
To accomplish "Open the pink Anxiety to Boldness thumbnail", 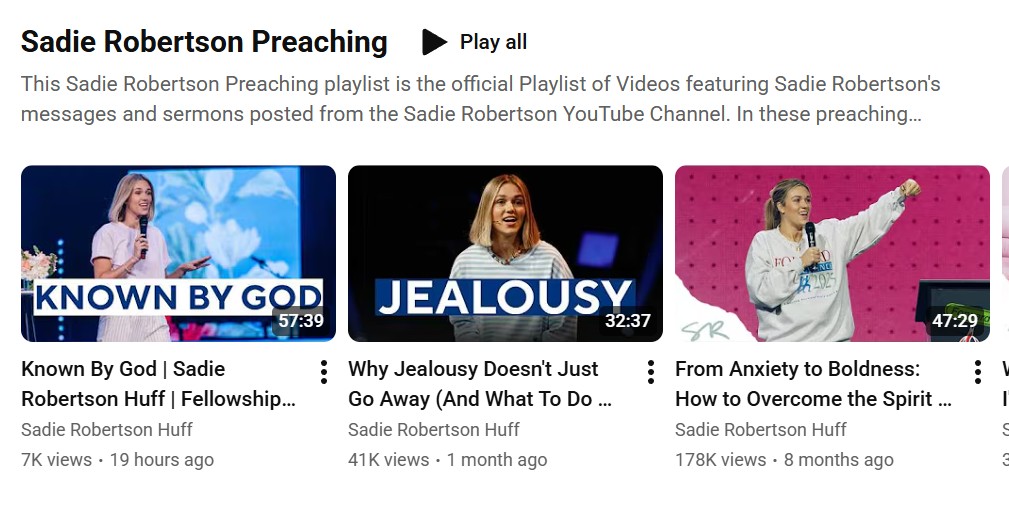I will coord(832,253).
